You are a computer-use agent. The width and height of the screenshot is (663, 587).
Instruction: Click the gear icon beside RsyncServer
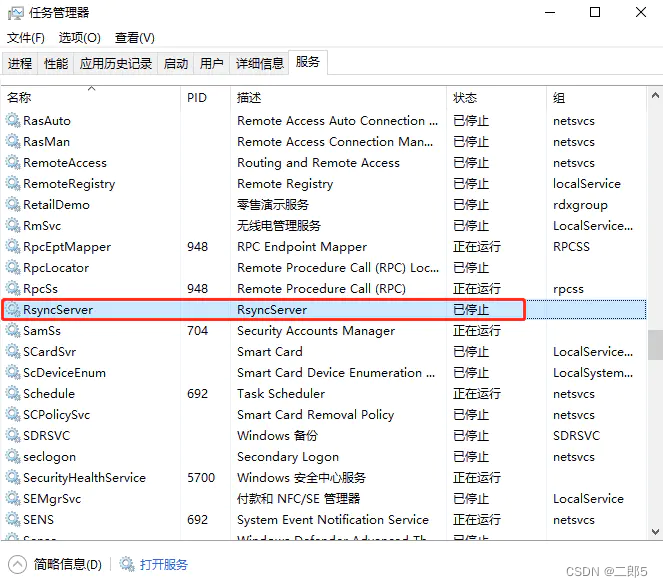(13, 309)
